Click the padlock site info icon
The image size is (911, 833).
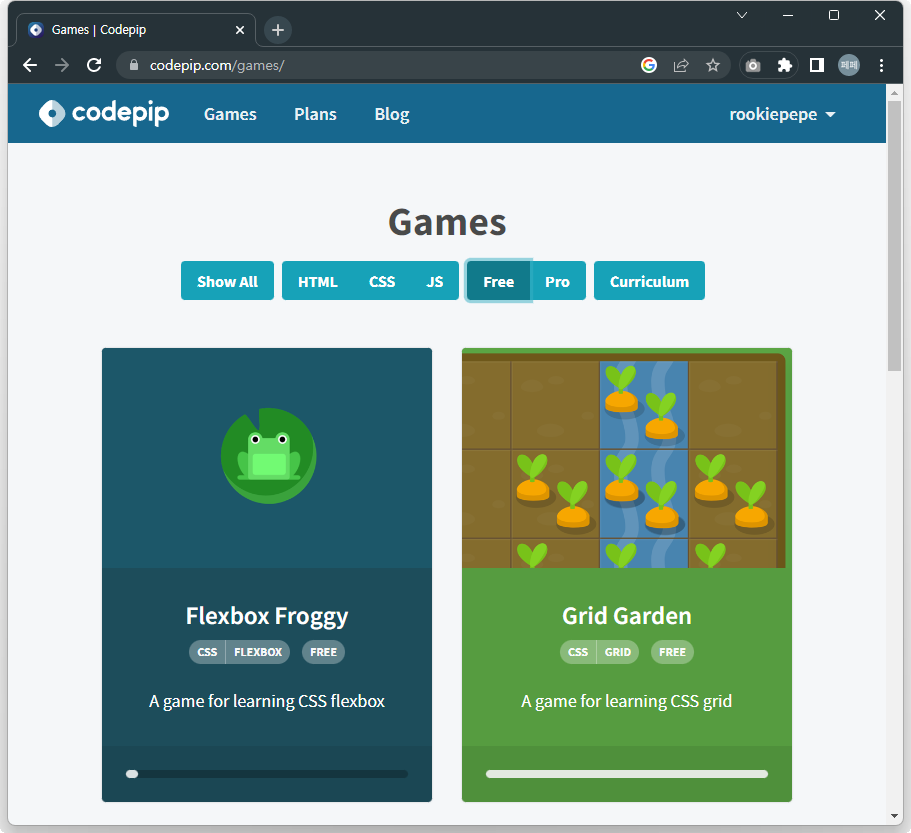coord(134,65)
